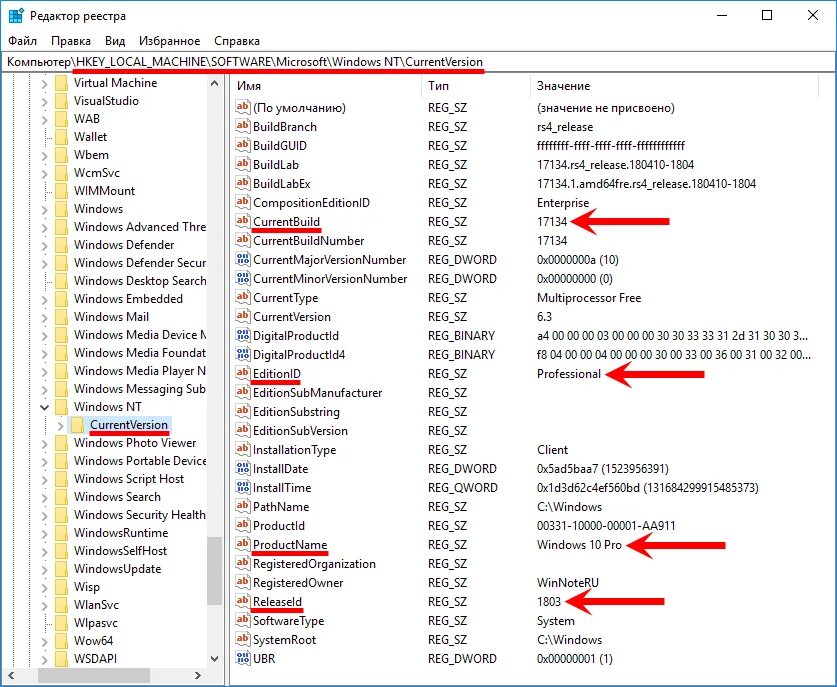Expand the Windows Script Host key

[x=45, y=479]
